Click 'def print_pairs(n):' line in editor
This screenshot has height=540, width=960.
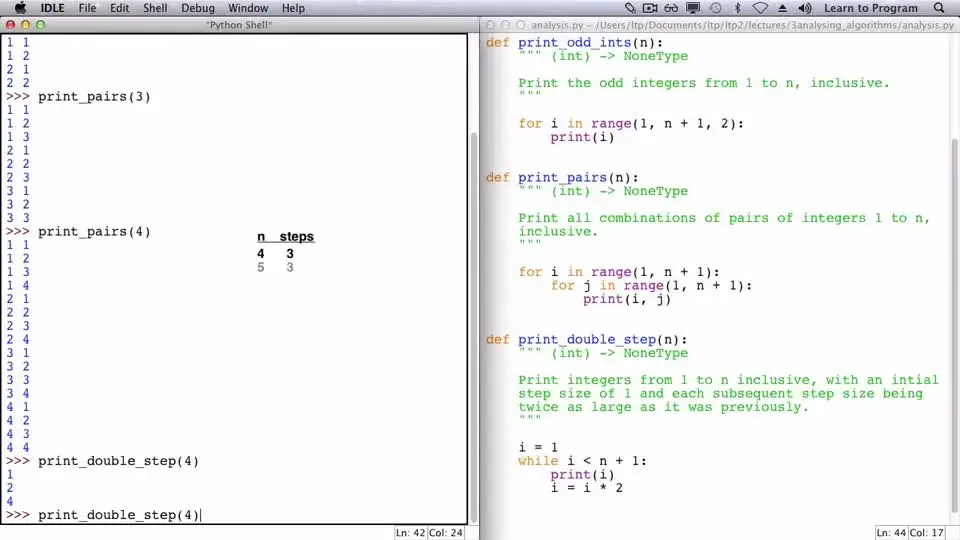[x=562, y=178]
